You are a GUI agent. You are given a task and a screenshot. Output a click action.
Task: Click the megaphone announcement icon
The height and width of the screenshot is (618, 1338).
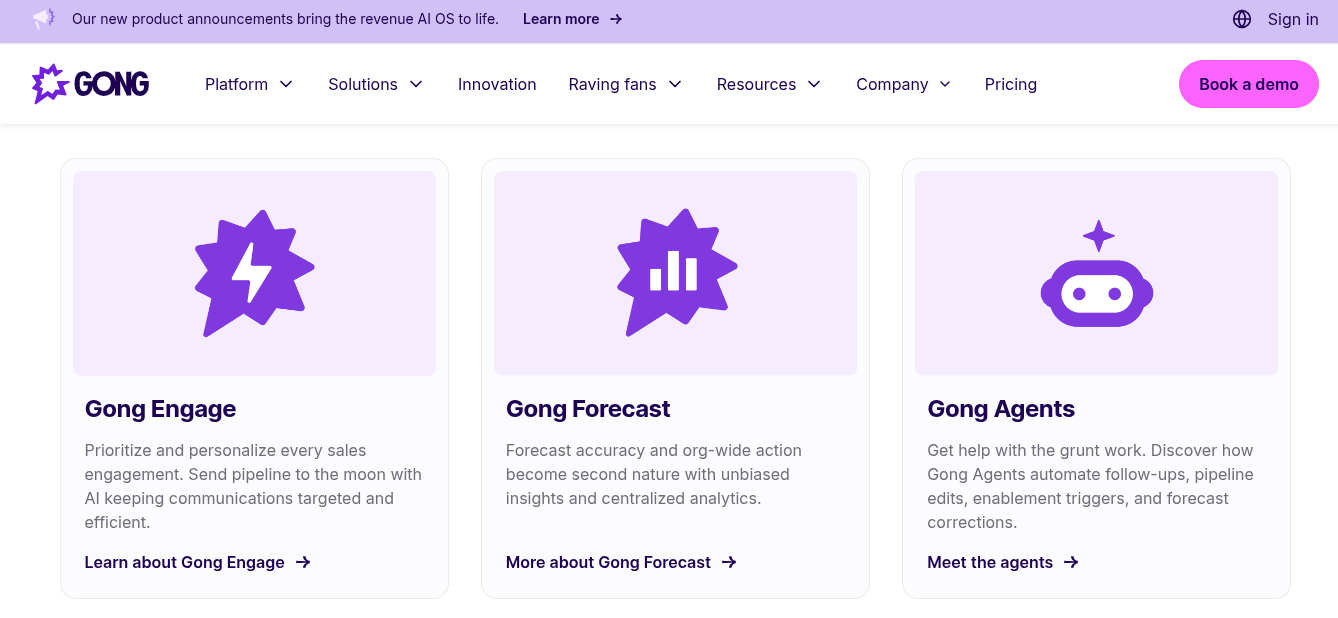click(x=43, y=18)
